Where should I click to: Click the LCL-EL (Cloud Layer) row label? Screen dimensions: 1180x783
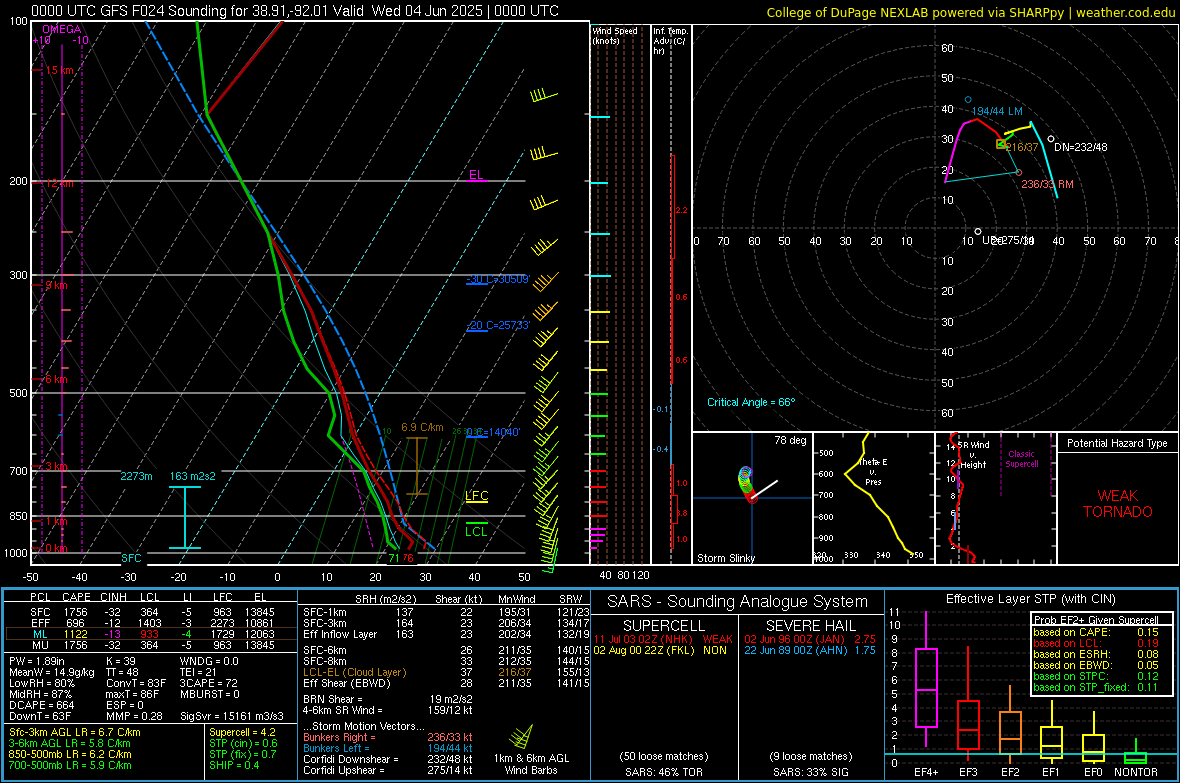pyautogui.click(x=354, y=672)
